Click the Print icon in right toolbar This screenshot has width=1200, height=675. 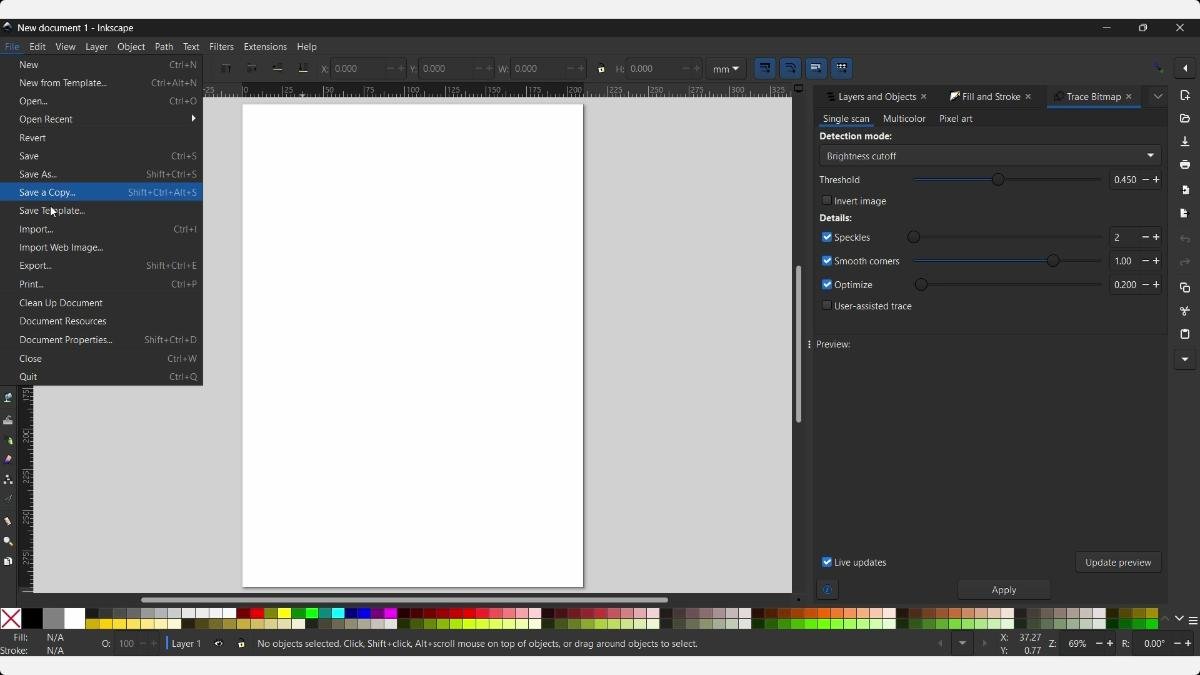point(1185,165)
